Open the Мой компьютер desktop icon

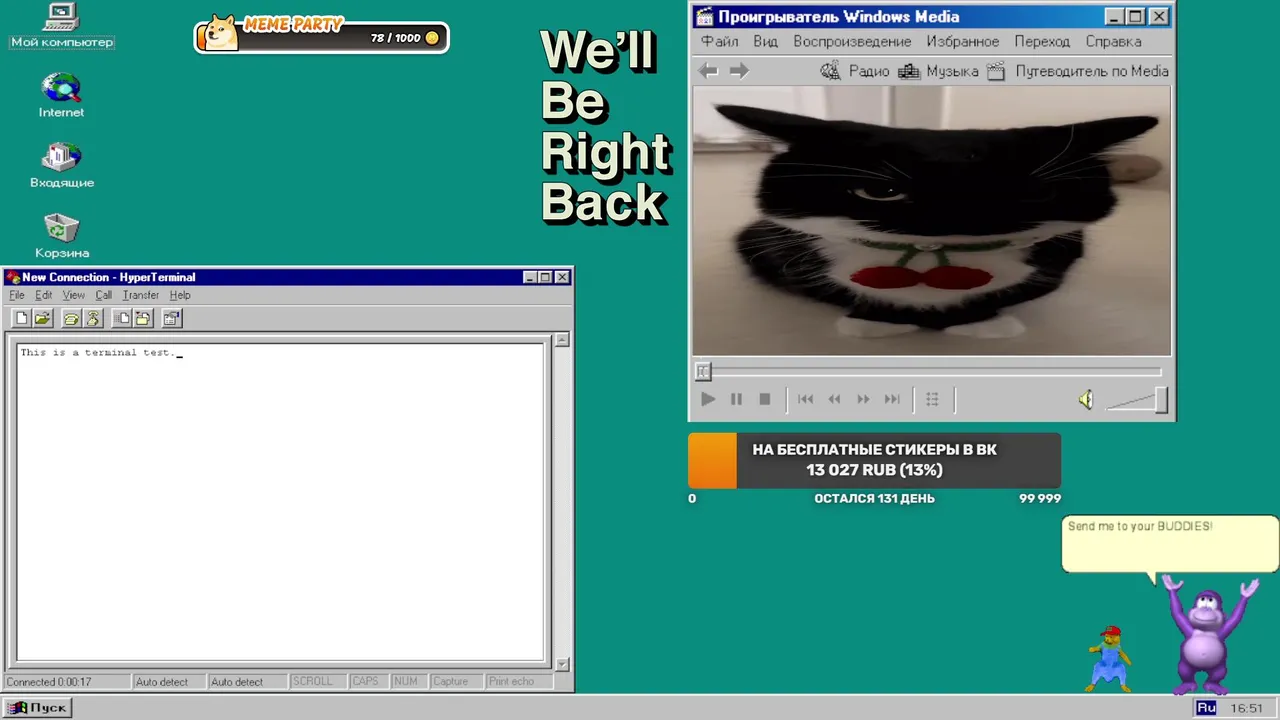[62, 26]
